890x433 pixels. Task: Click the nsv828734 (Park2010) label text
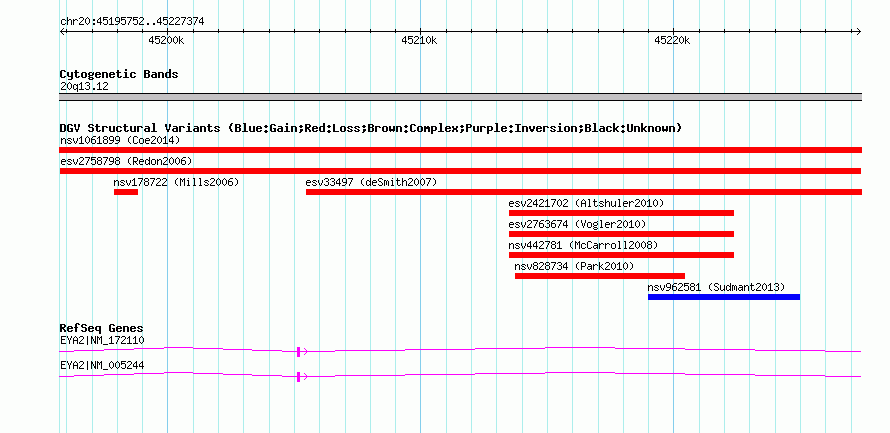574,266
